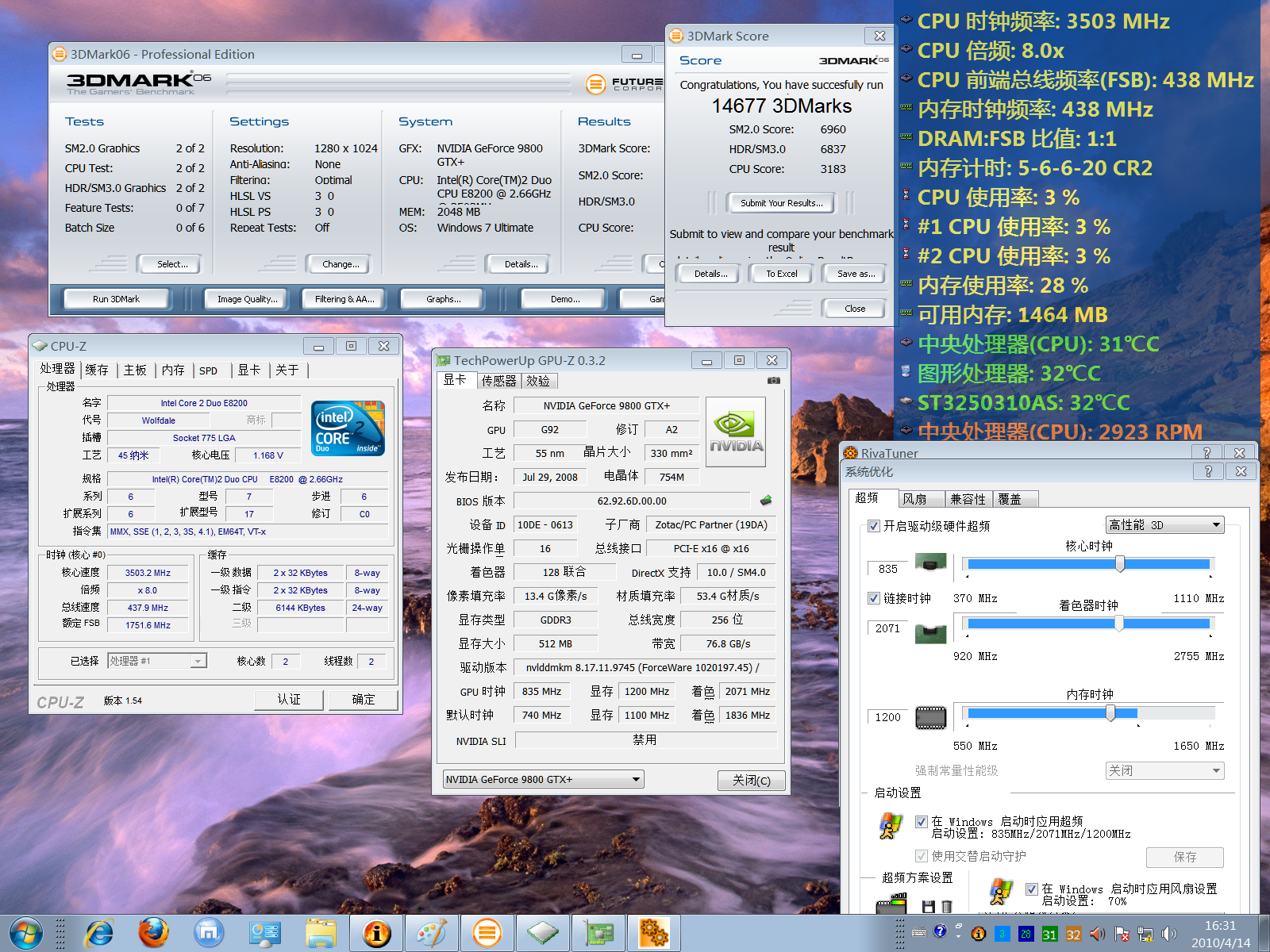Toggle 在 Windows 启动时应用风扇设置 checkbox
1270x952 pixels.
pos(1032,889)
